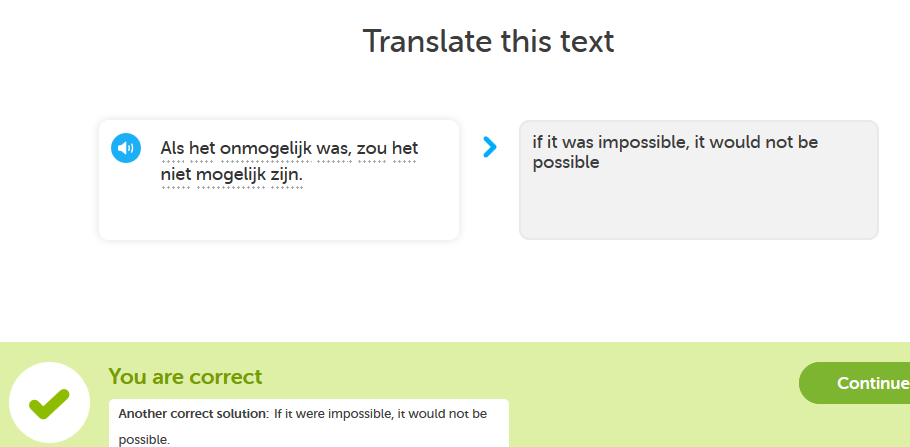This screenshot has width=910, height=447.
Task: Click the alternate solution "If it were impossible" text
Action: [x=335, y=413]
